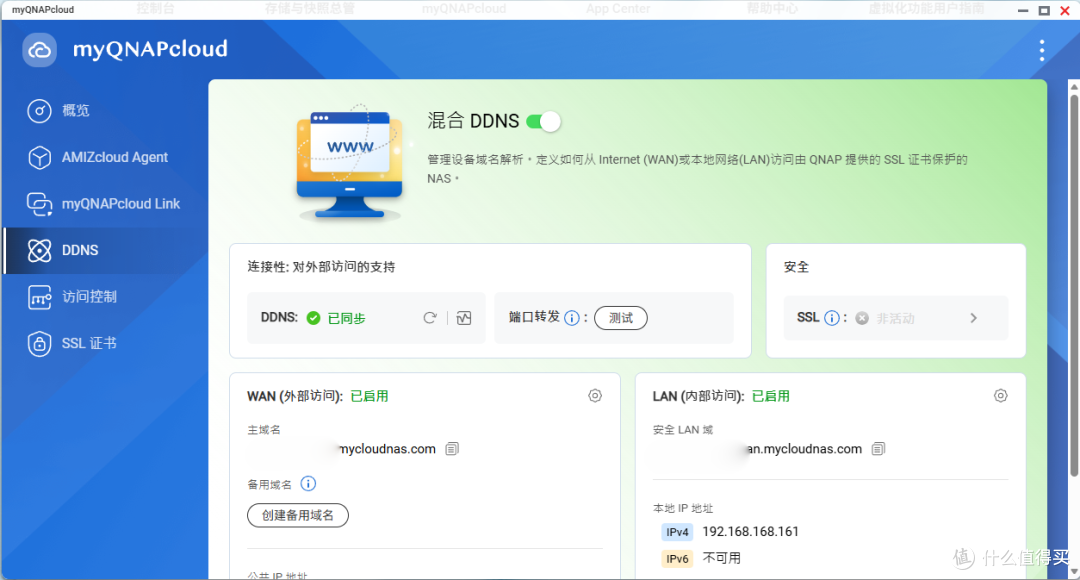Open 访问控制 access control page
The image size is (1080, 580).
point(105,297)
